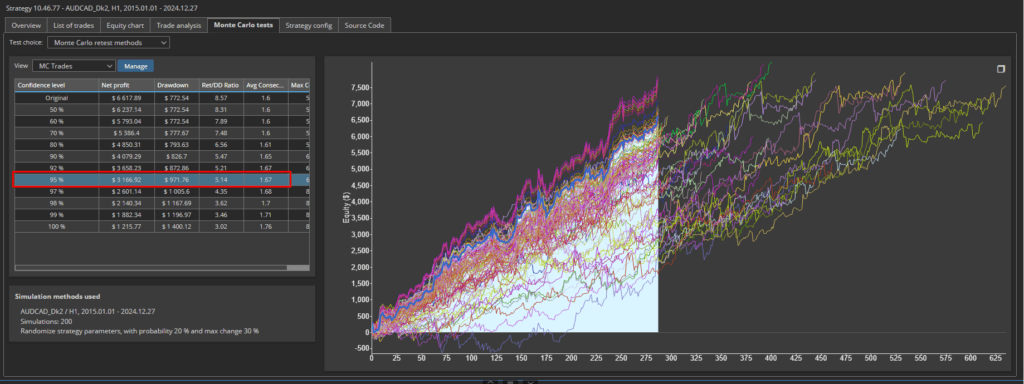Click the Randomize strategy parameters description line
Screen dimensions: 1024x384
coord(140,331)
